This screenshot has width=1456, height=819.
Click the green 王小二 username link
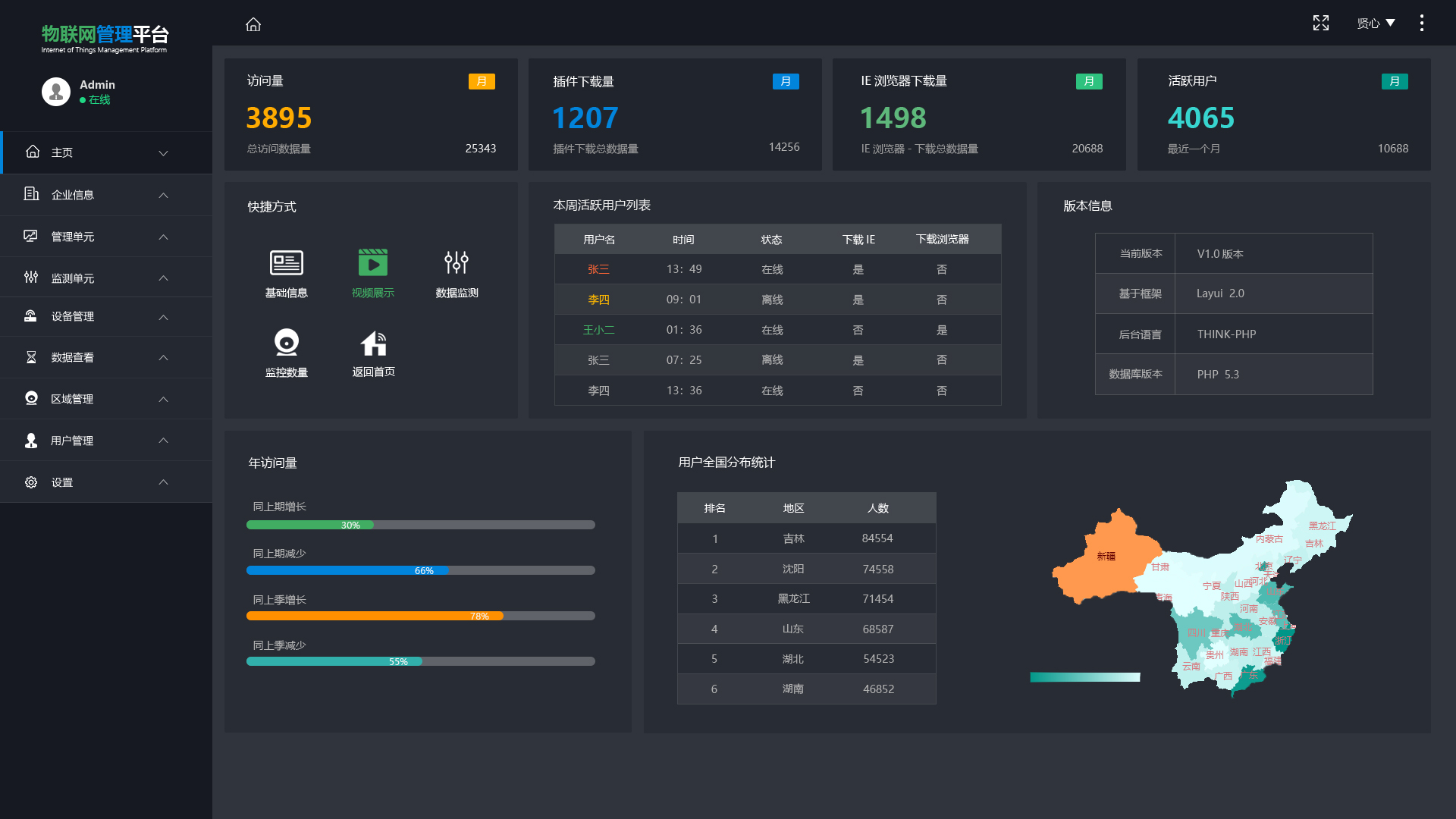pyautogui.click(x=598, y=330)
